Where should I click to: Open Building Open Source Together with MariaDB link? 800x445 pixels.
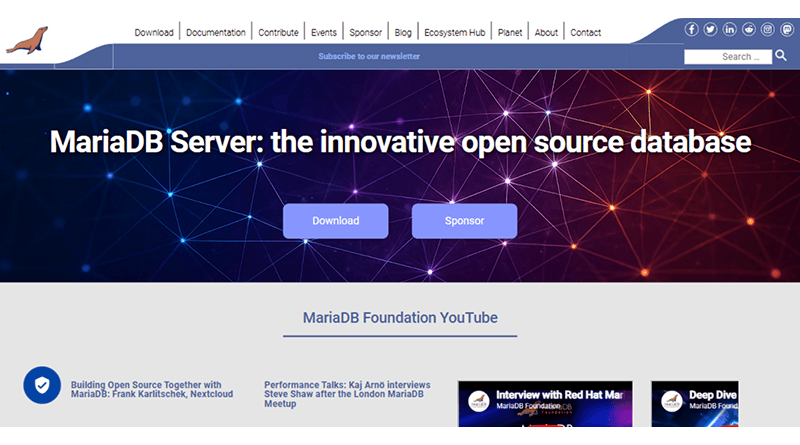coord(152,389)
